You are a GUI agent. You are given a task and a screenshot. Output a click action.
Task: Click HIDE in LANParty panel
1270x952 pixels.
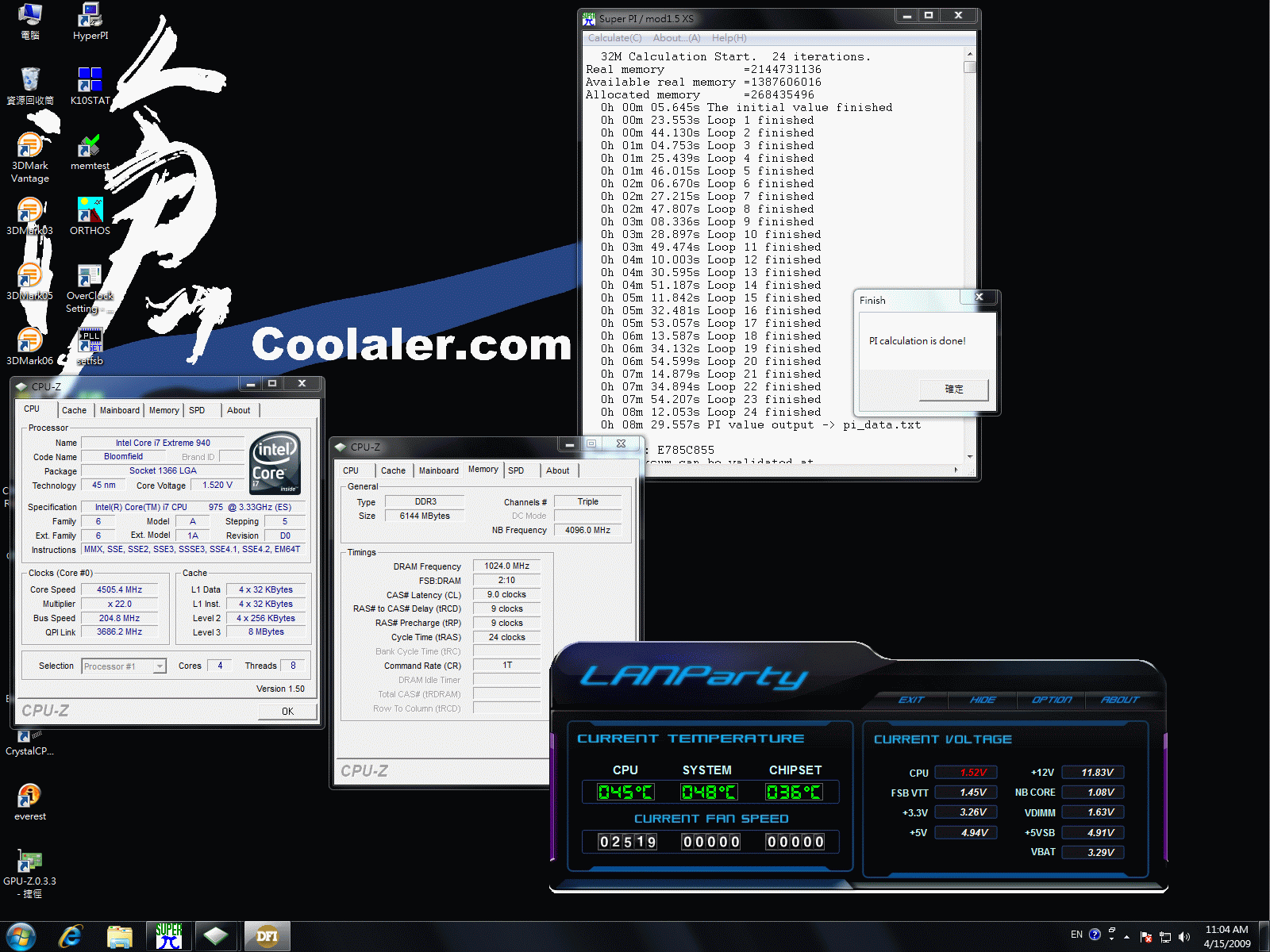983,700
